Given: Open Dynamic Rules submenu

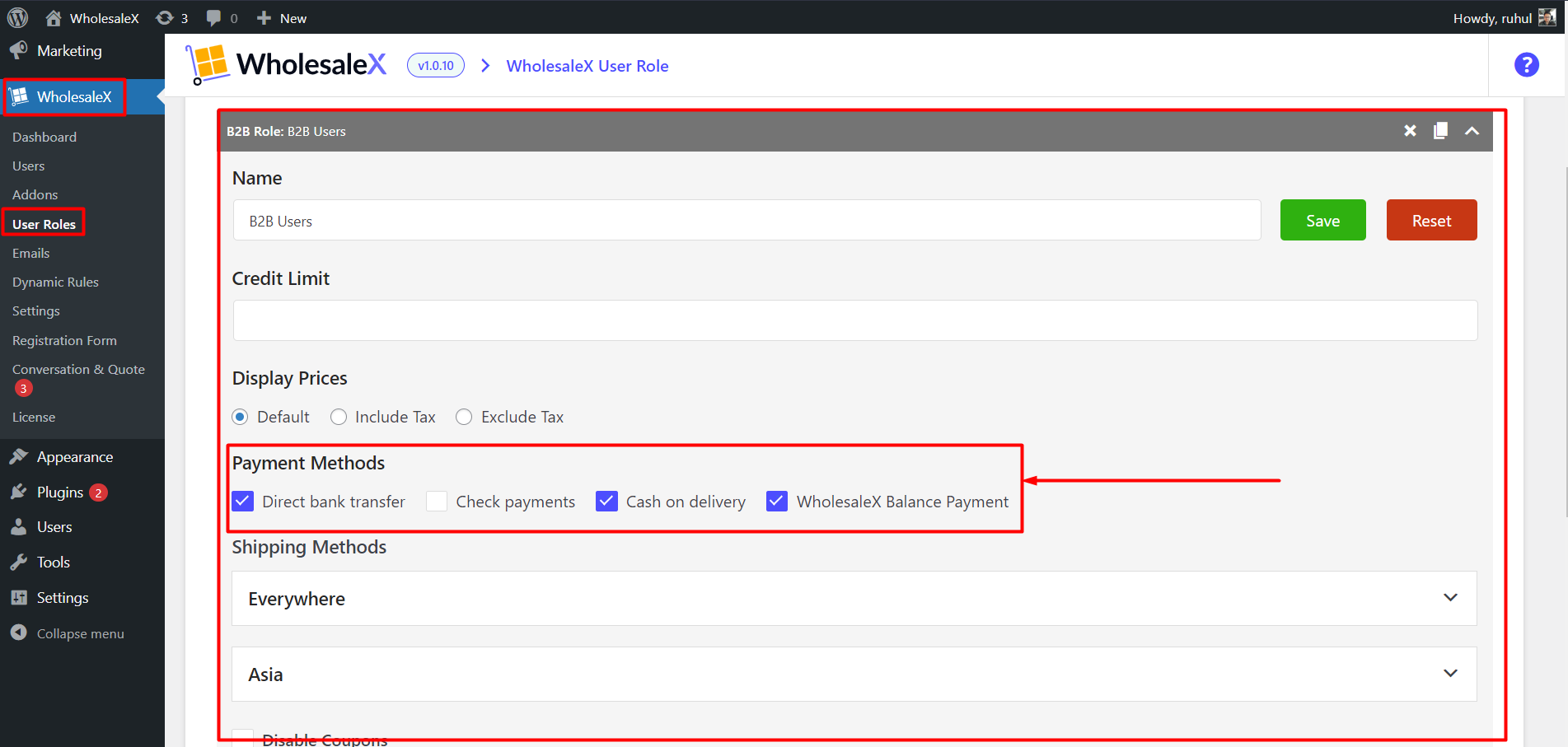Looking at the screenshot, I should point(55,282).
